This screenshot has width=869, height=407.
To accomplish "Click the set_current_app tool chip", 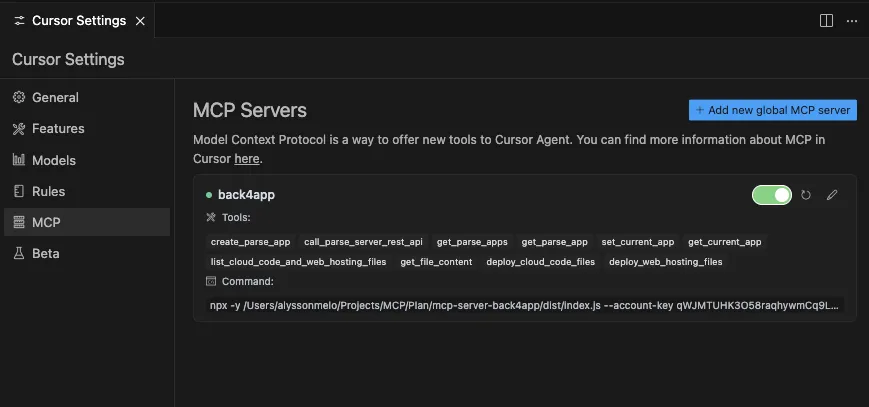I will tap(638, 242).
